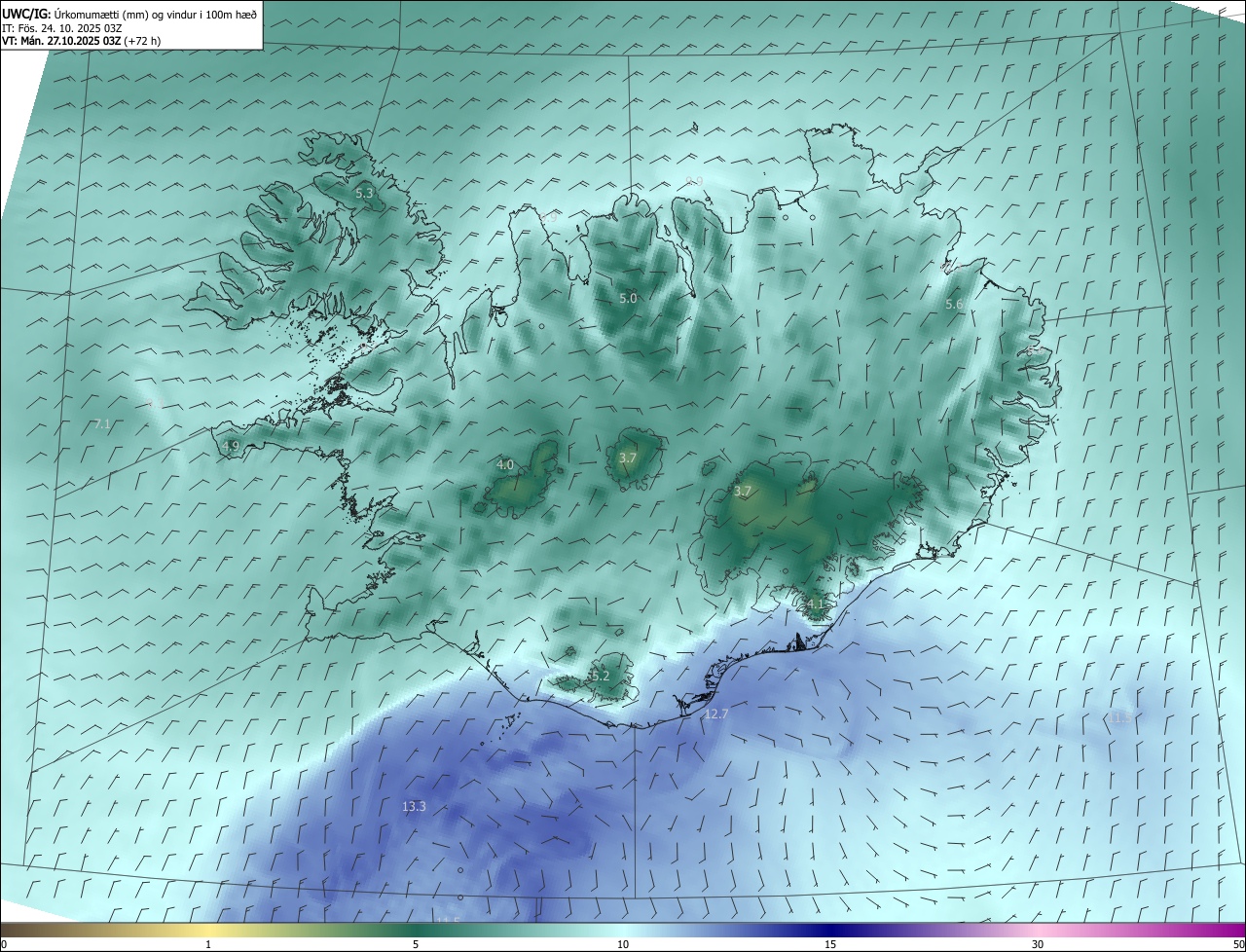Click the title text 'Úrkomumætti (mm) og vindur í 100m hæð'
The width and height of the screenshot is (1246, 952).
coord(156,14)
